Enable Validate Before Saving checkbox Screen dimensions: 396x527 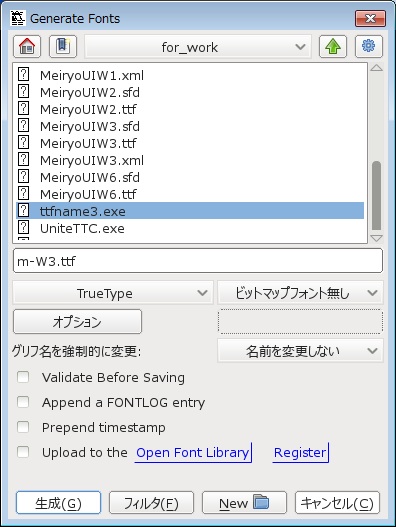[23, 377]
